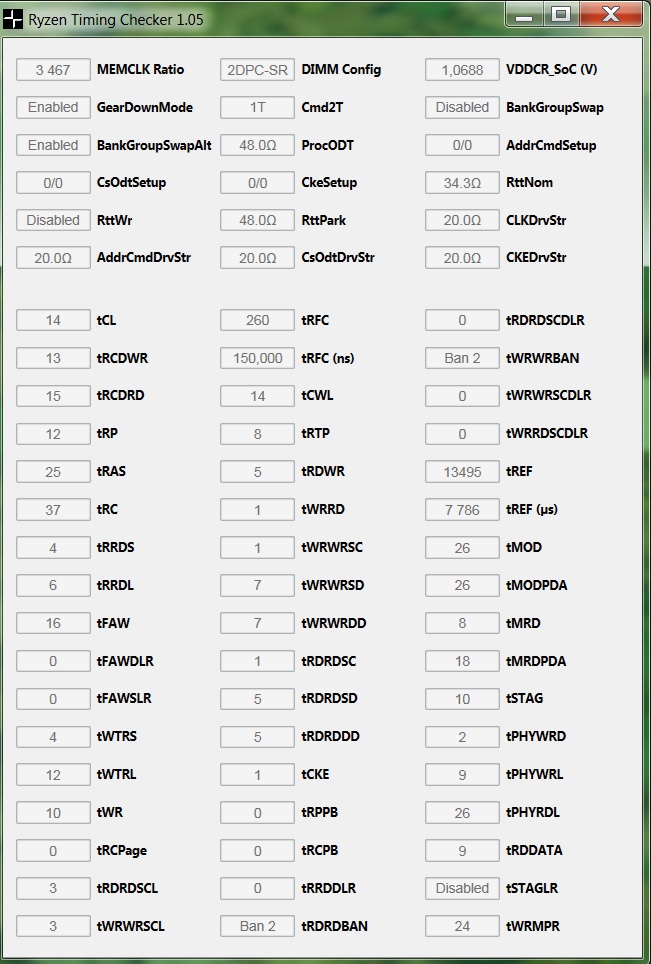Minimize the Ryzen Timing Checker window
Image resolution: width=651 pixels, height=964 pixels.
tap(525, 15)
